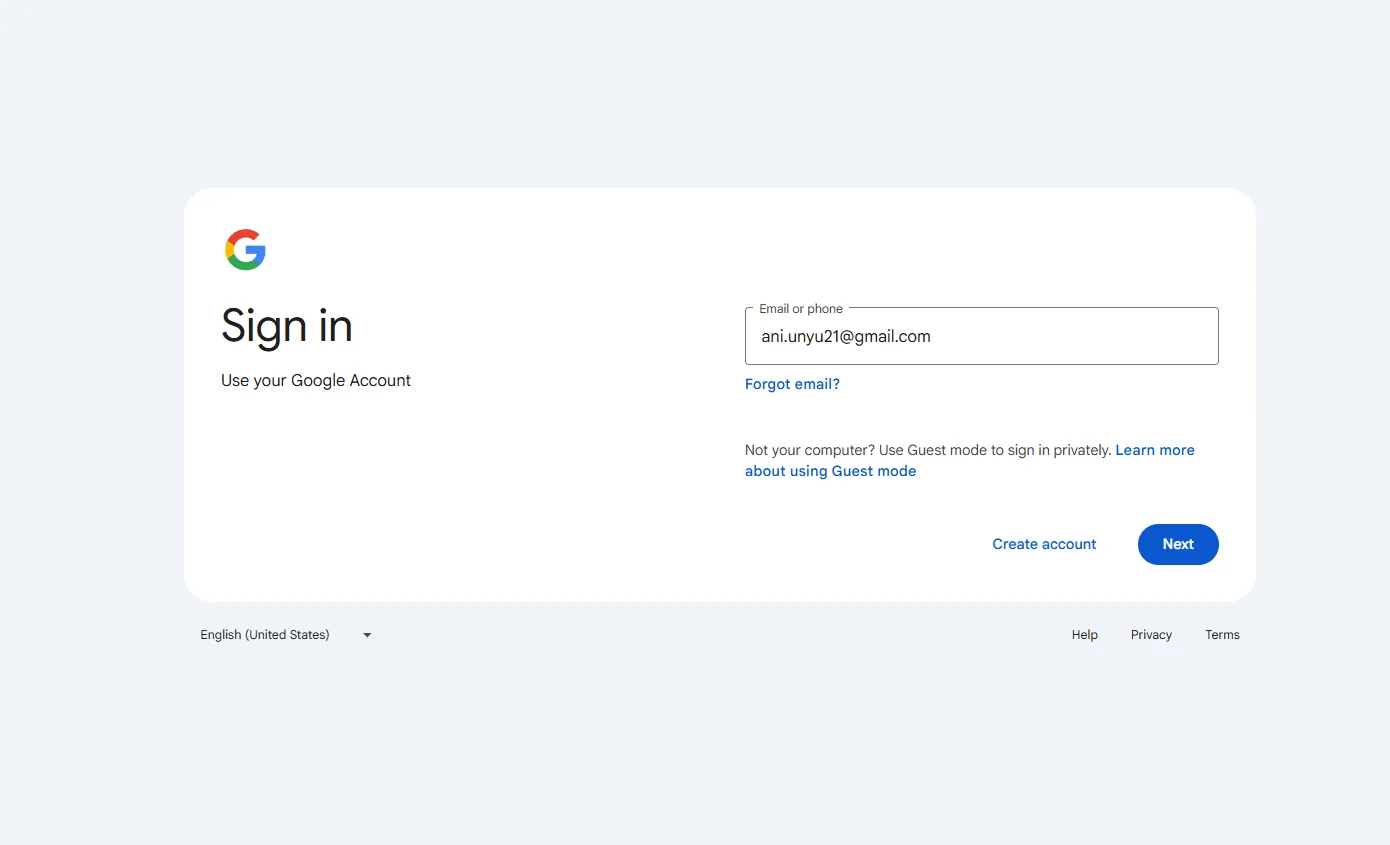This screenshot has height=845, width=1390.
Task: Click the Google logo
Action: (x=245, y=250)
